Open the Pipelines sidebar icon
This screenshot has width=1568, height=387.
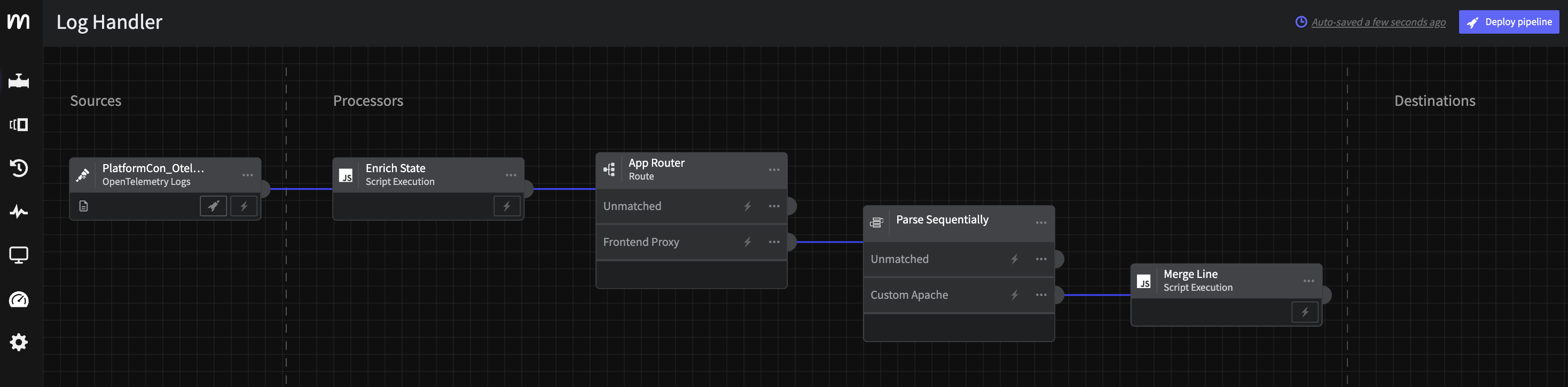coord(18,81)
